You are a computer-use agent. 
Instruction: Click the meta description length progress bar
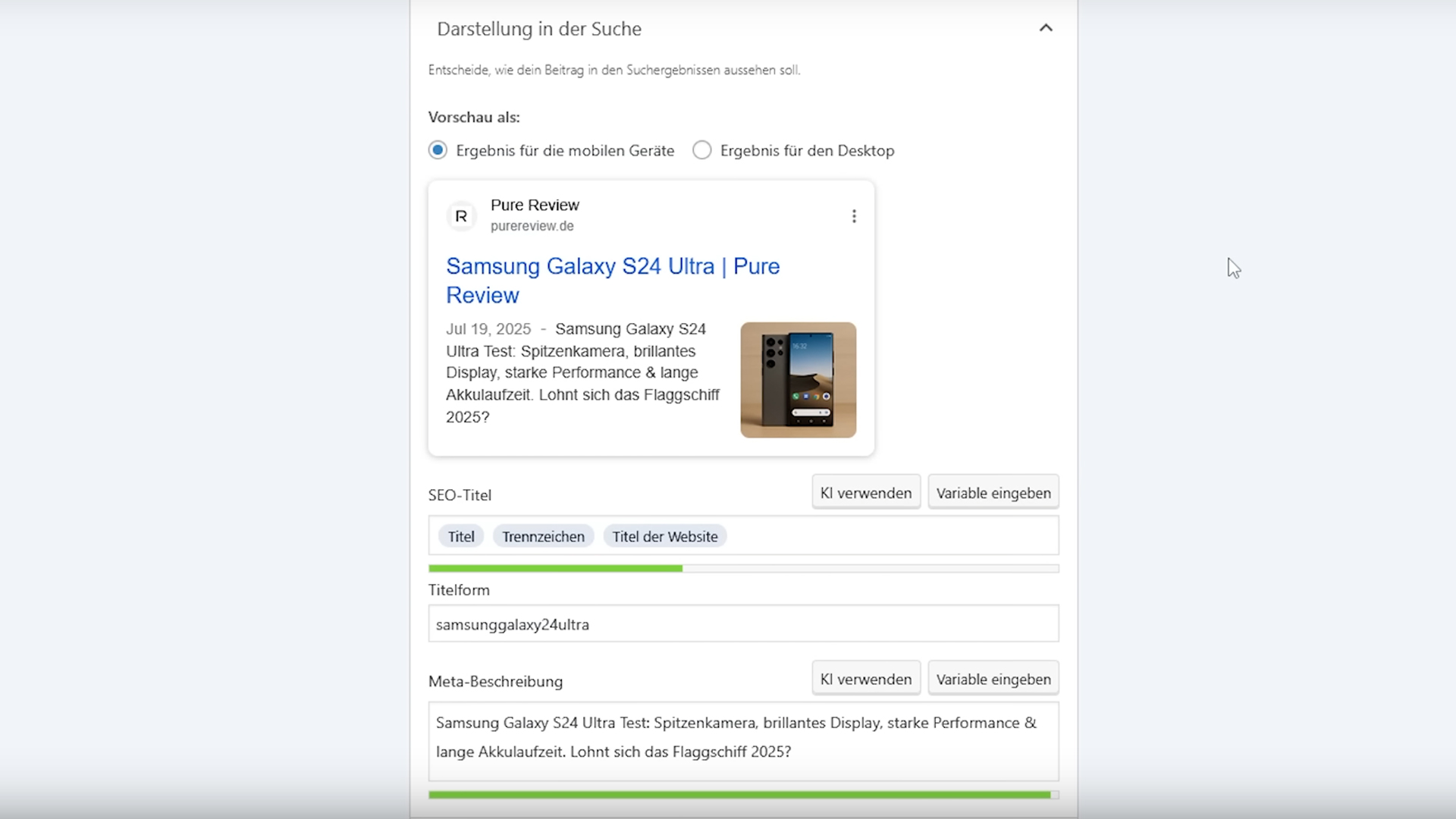pos(743,795)
